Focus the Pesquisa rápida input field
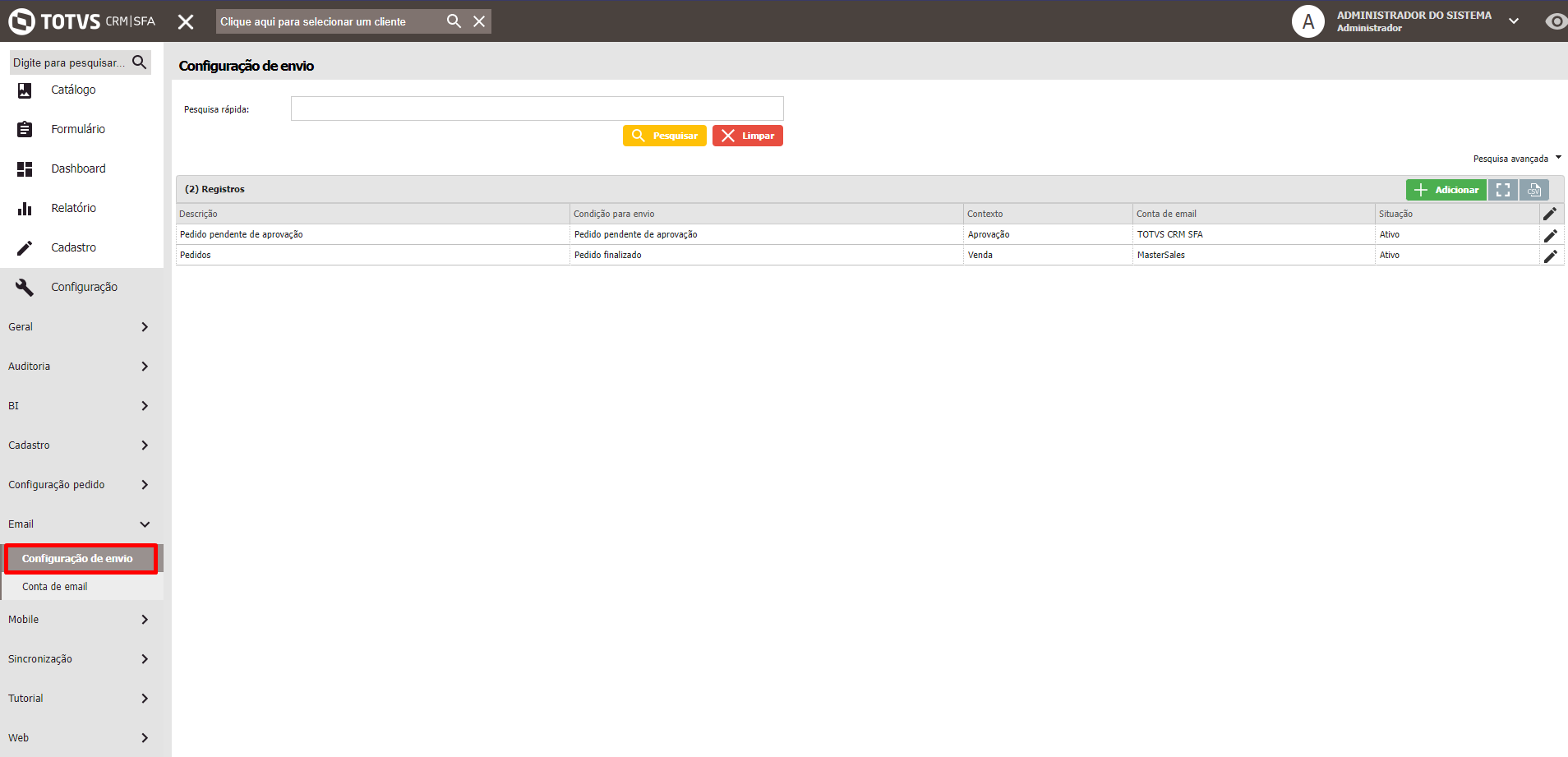The width and height of the screenshot is (1568, 757). tap(537, 108)
